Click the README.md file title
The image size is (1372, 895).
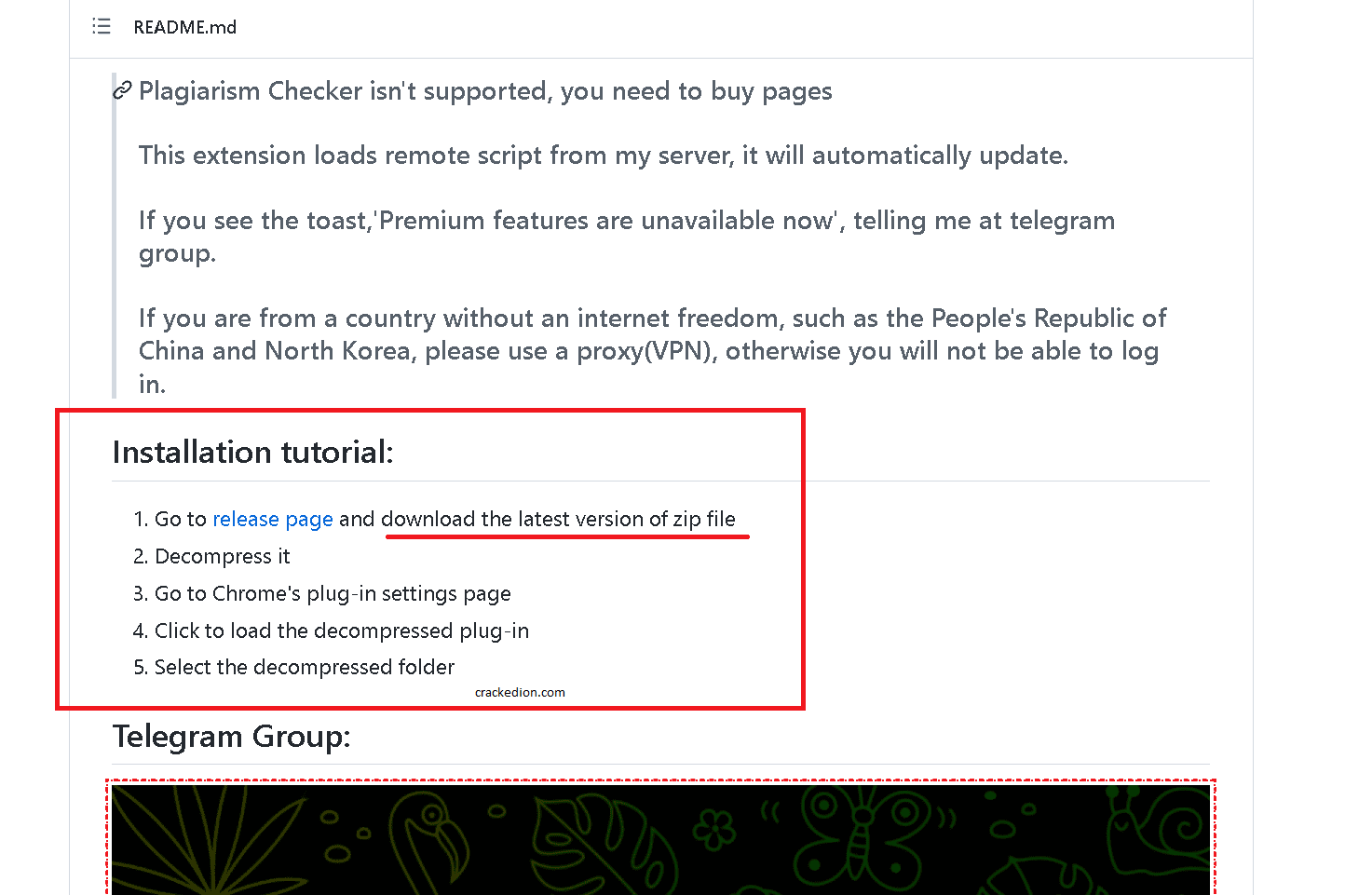(185, 27)
